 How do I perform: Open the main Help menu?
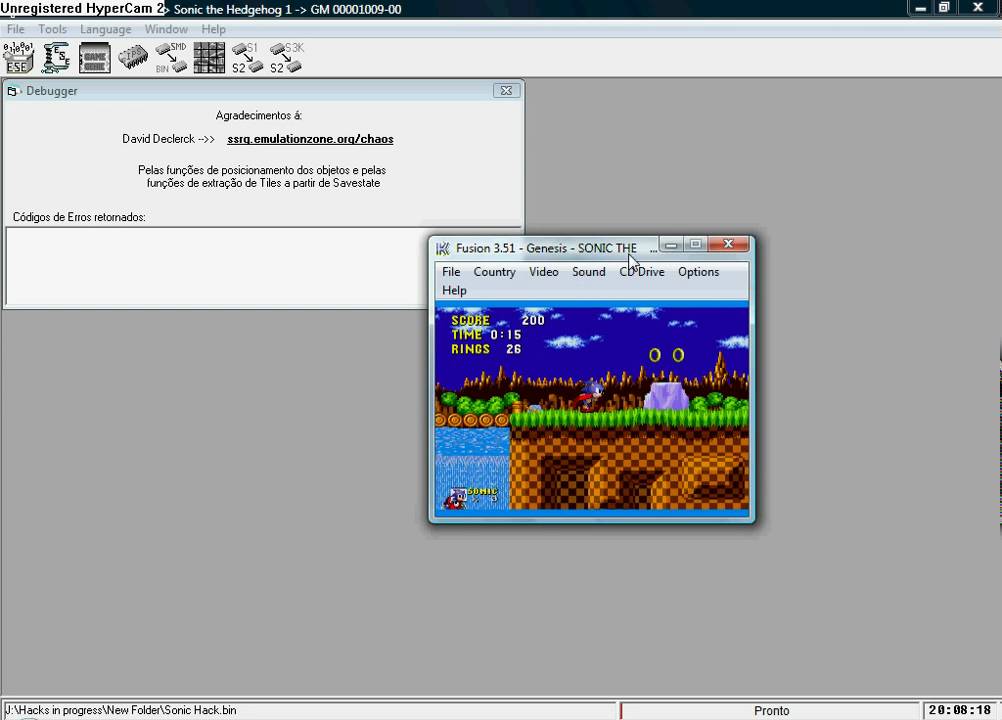click(213, 29)
